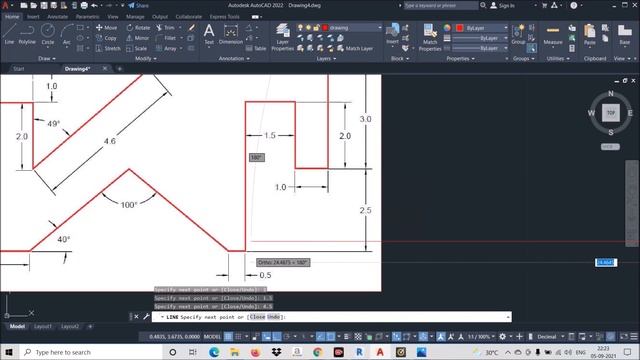Screen dimensions: 640x360
Task: Click the Save icon in quick access toolbar
Action: click(44, 5)
